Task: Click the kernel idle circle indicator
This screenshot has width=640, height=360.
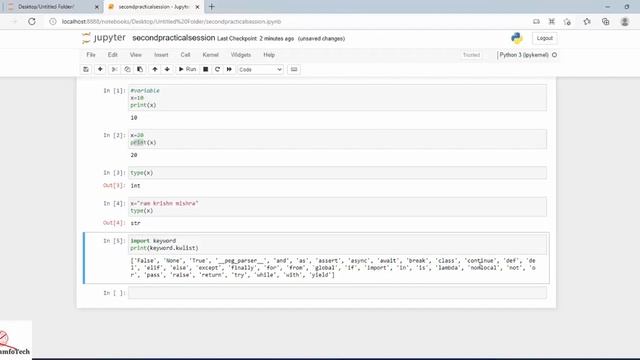Action: click(x=554, y=55)
